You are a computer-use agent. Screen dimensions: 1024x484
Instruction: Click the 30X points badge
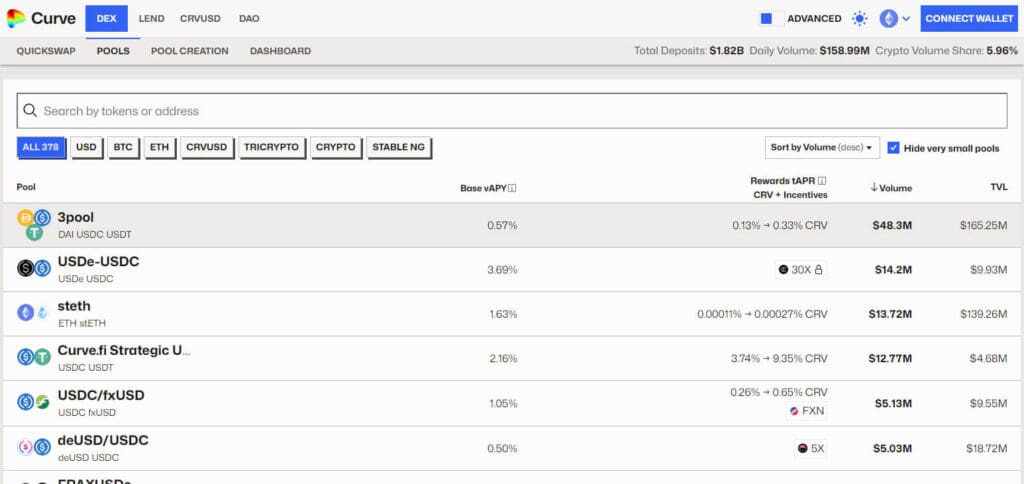pyautogui.click(x=801, y=269)
